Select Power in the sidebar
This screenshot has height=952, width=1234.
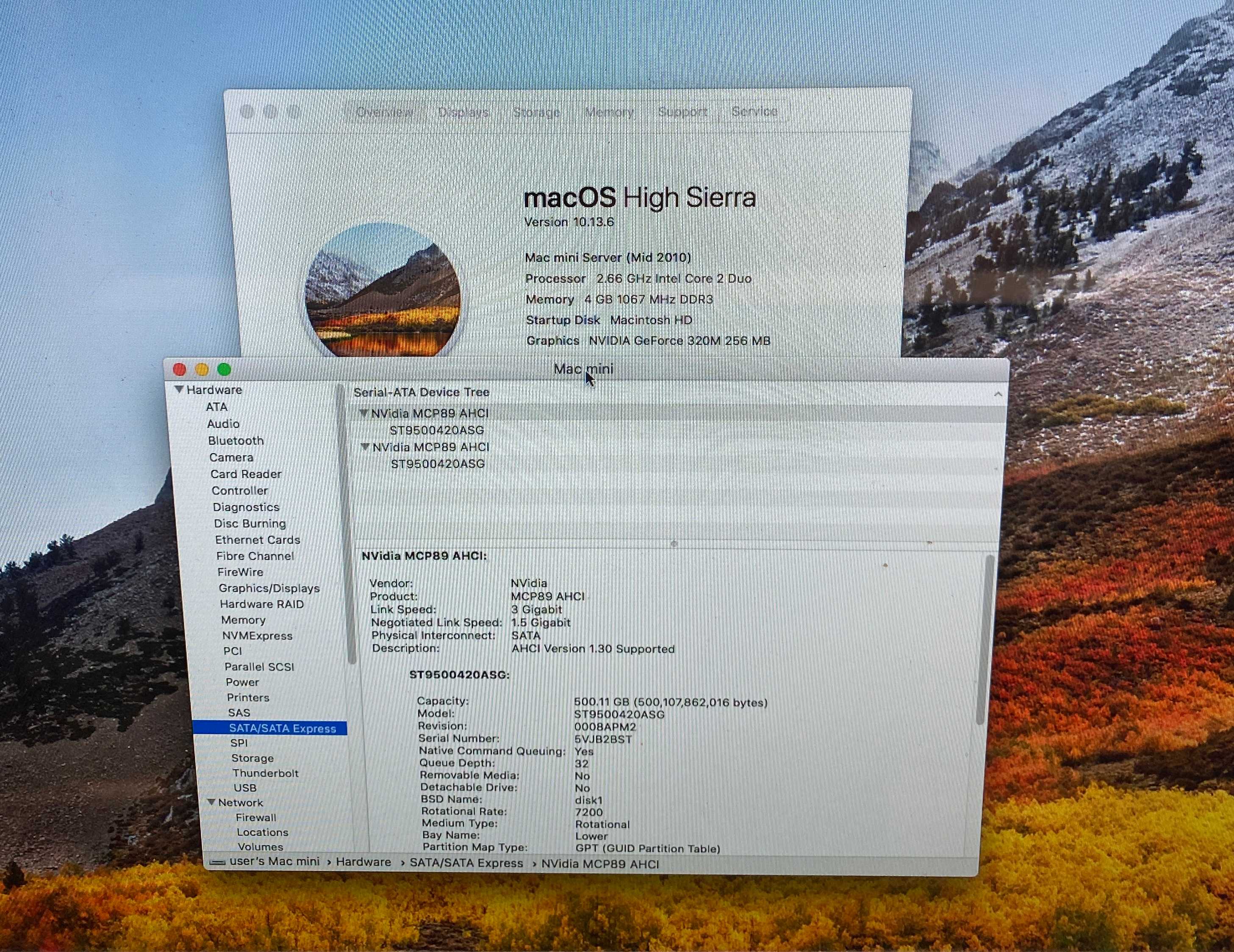[x=242, y=682]
